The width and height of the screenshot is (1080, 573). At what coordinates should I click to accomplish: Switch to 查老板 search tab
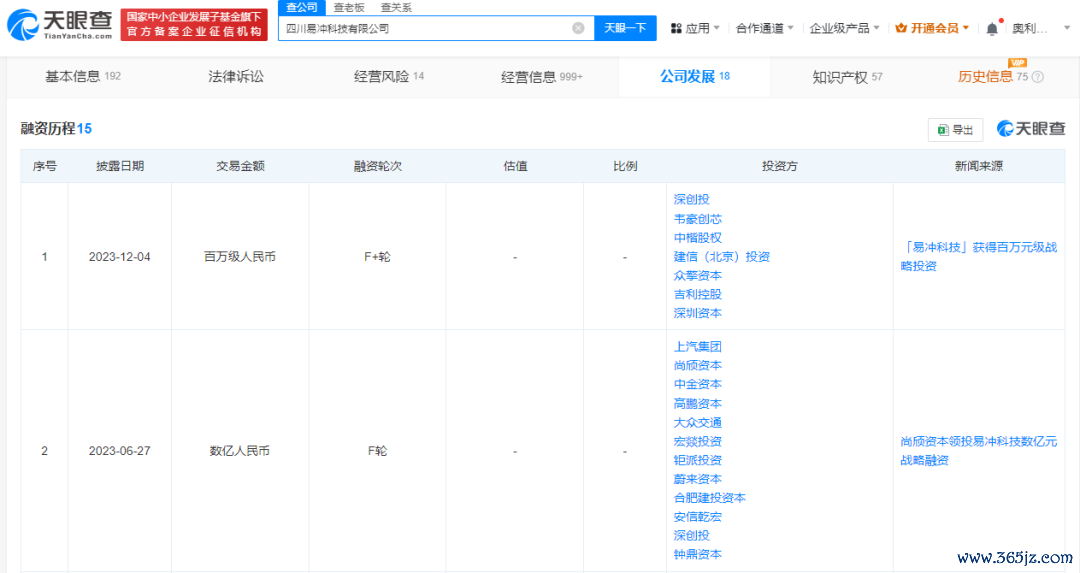[x=349, y=8]
